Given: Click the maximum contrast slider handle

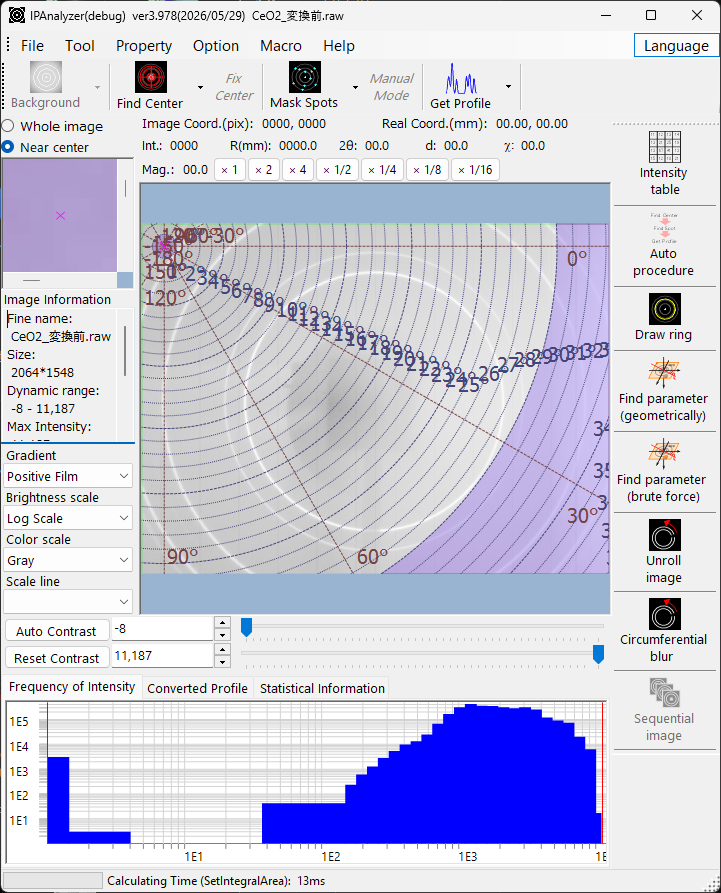Looking at the screenshot, I should click(x=598, y=654).
